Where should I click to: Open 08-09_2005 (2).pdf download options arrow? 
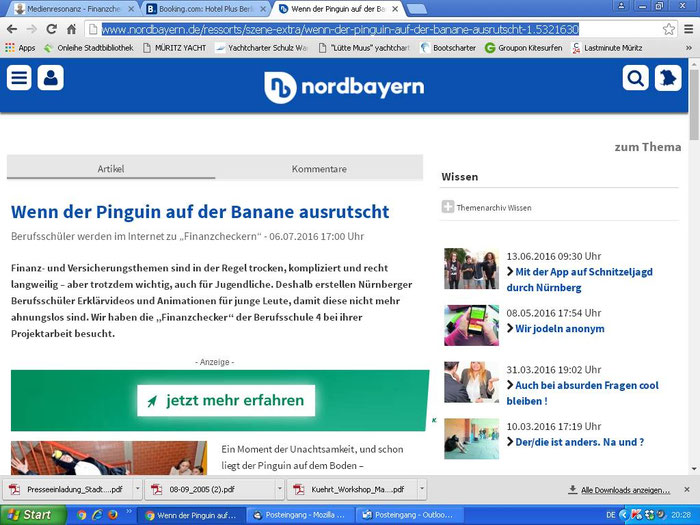point(279,489)
